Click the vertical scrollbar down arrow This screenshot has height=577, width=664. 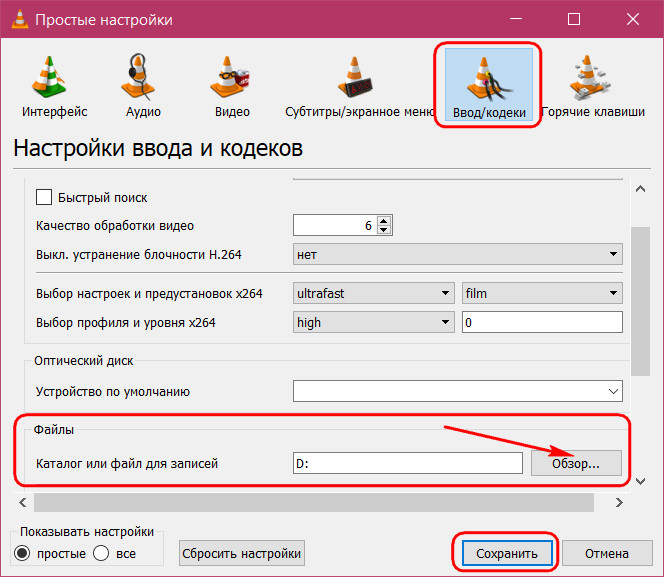(x=640, y=481)
